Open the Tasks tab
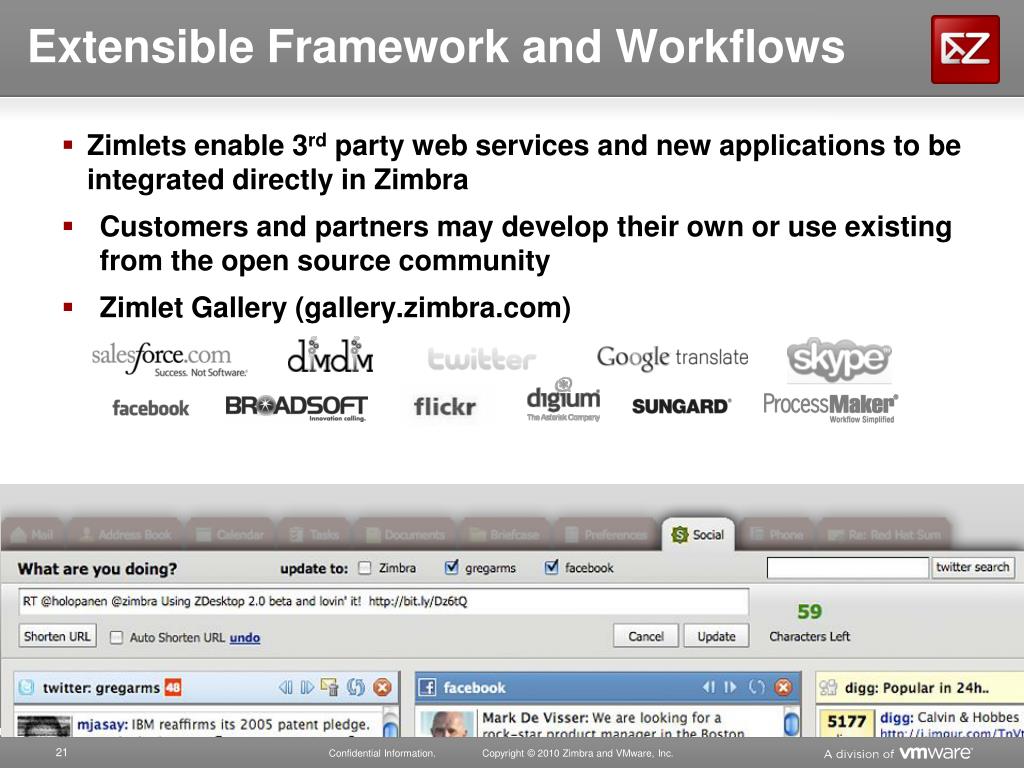 pyautogui.click(x=315, y=534)
